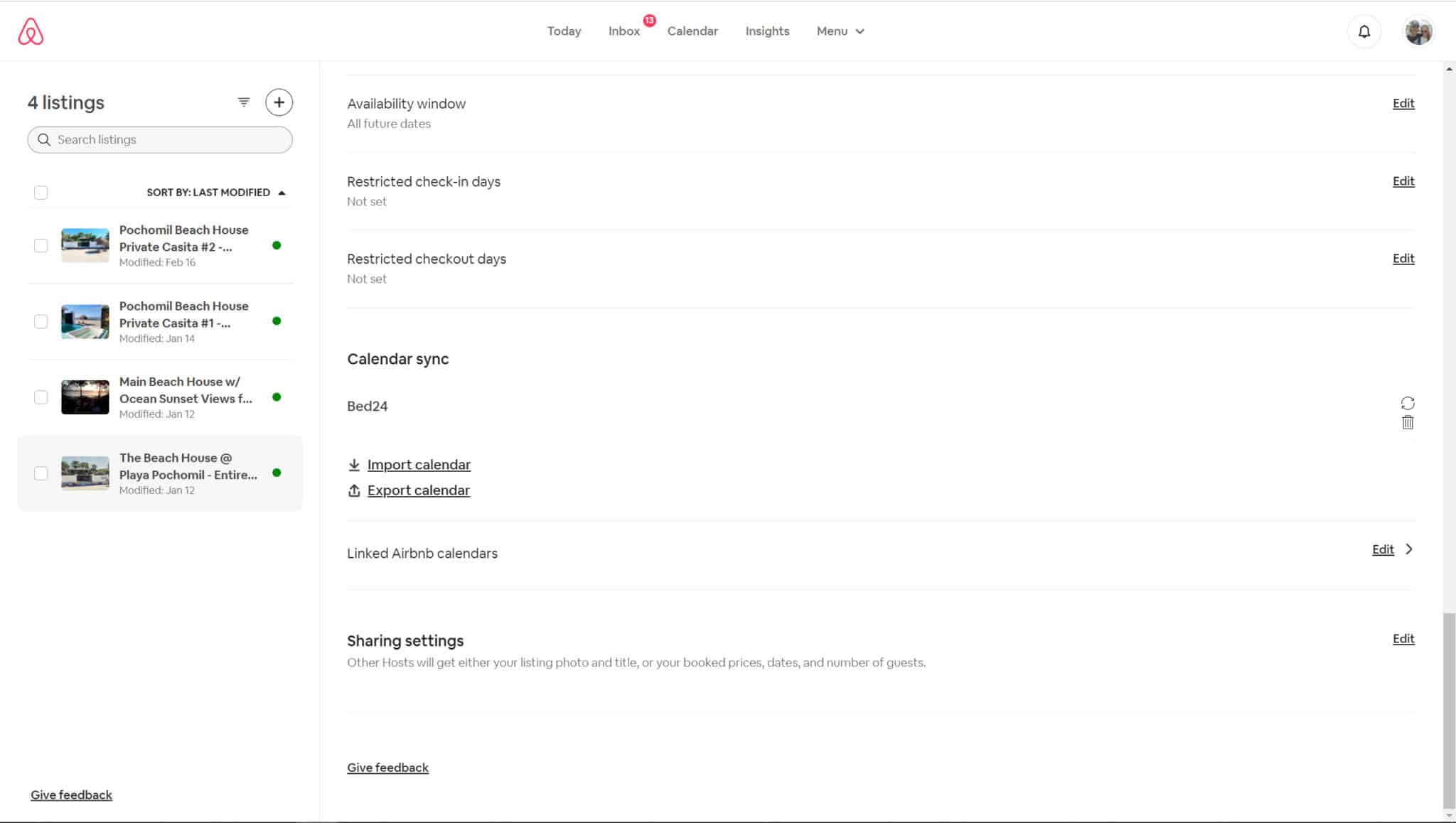Click the export calendar upload icon
The image size is (1456, 823).
coord(354,490)
